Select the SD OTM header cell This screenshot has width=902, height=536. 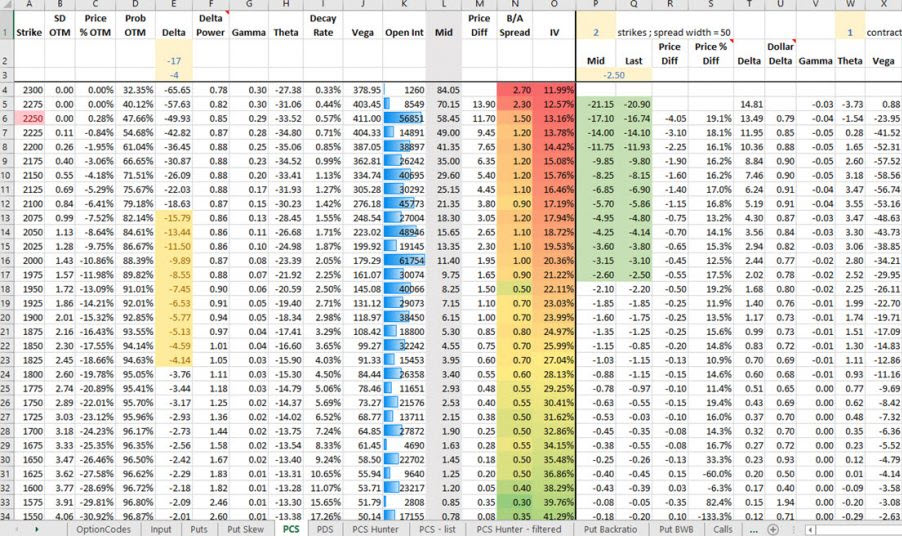tap(59, 25)
